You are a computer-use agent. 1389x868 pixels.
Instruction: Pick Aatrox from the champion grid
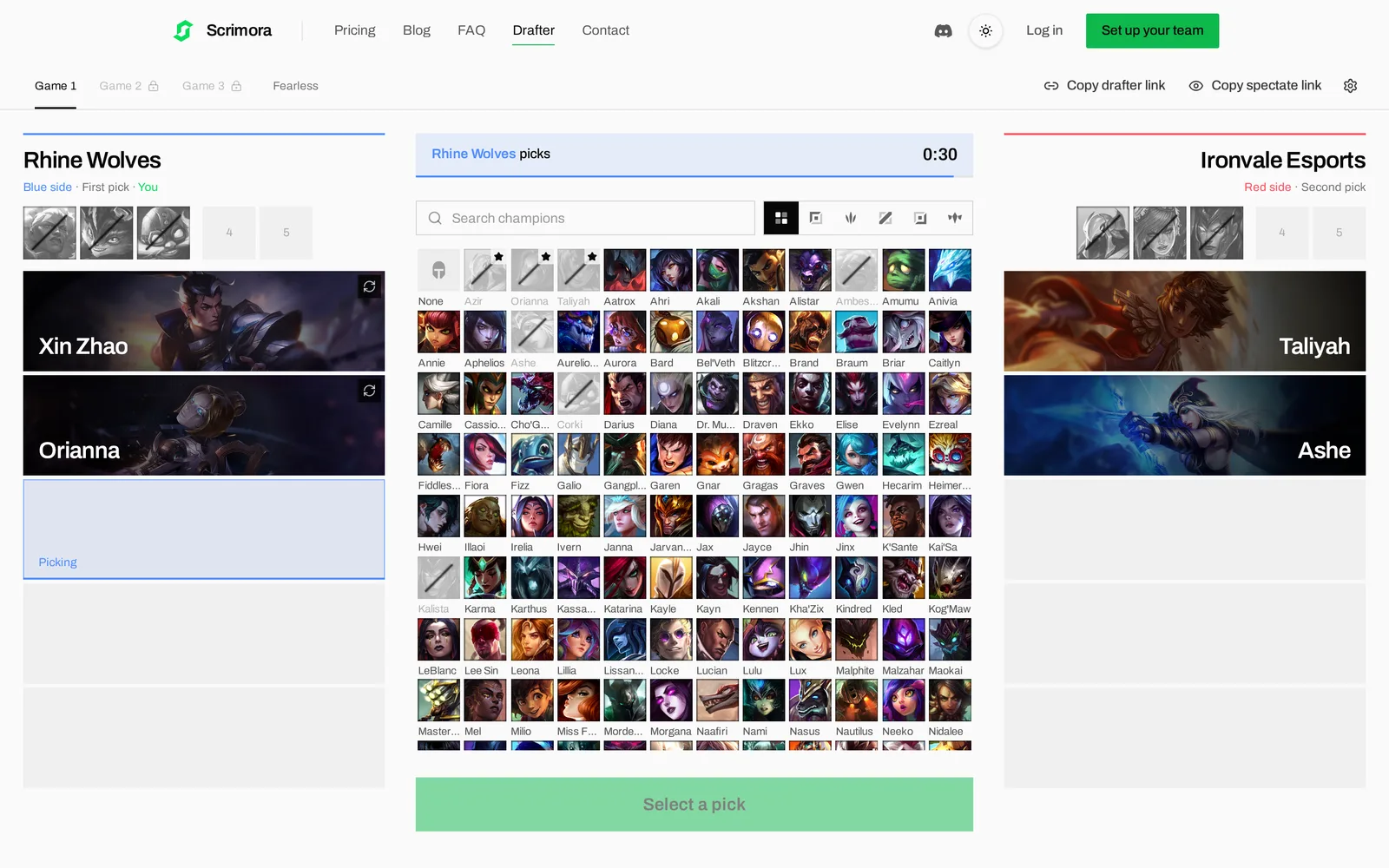point(625,271)
